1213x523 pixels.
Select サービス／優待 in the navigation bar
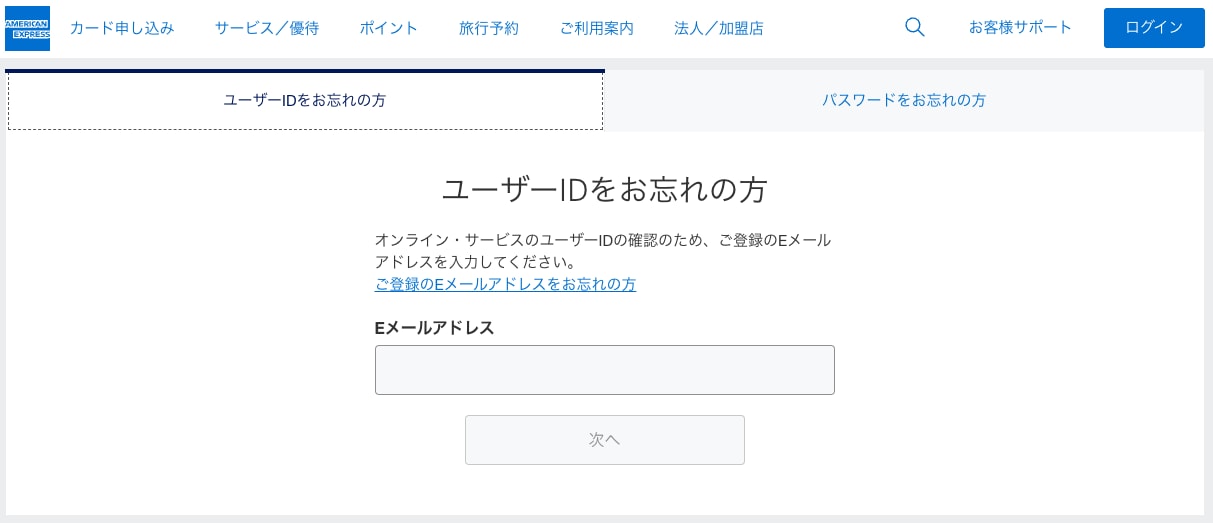coord(267,28)
